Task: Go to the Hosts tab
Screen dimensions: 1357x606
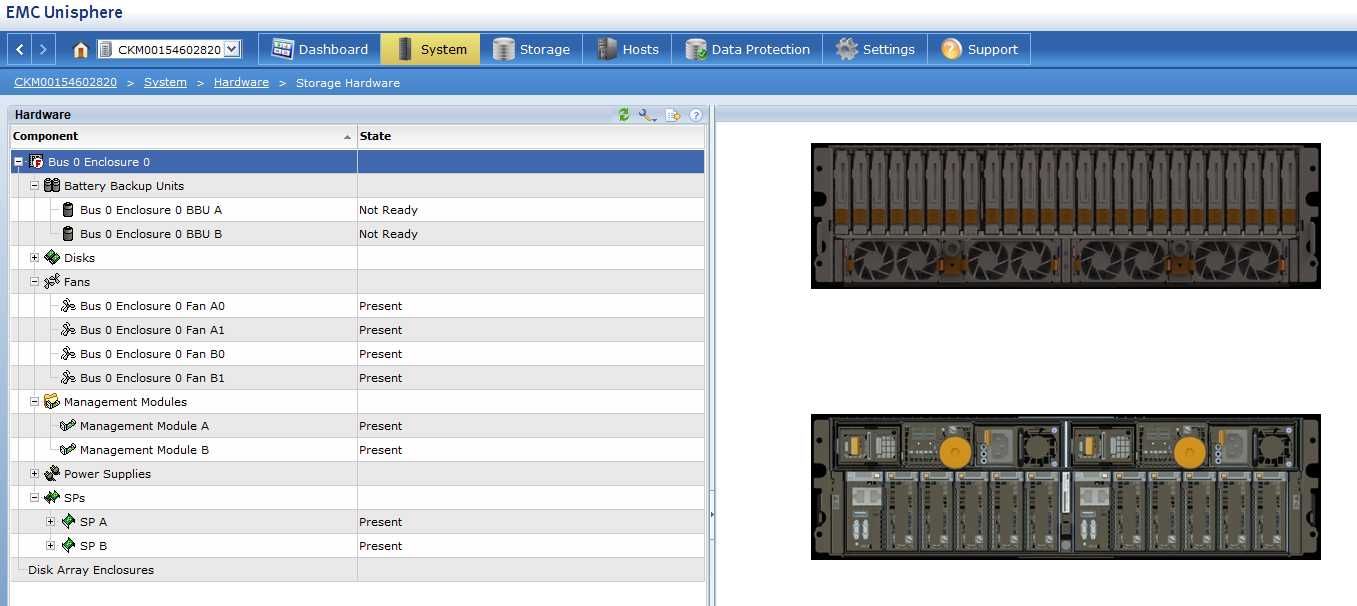Action: (628, 49)
